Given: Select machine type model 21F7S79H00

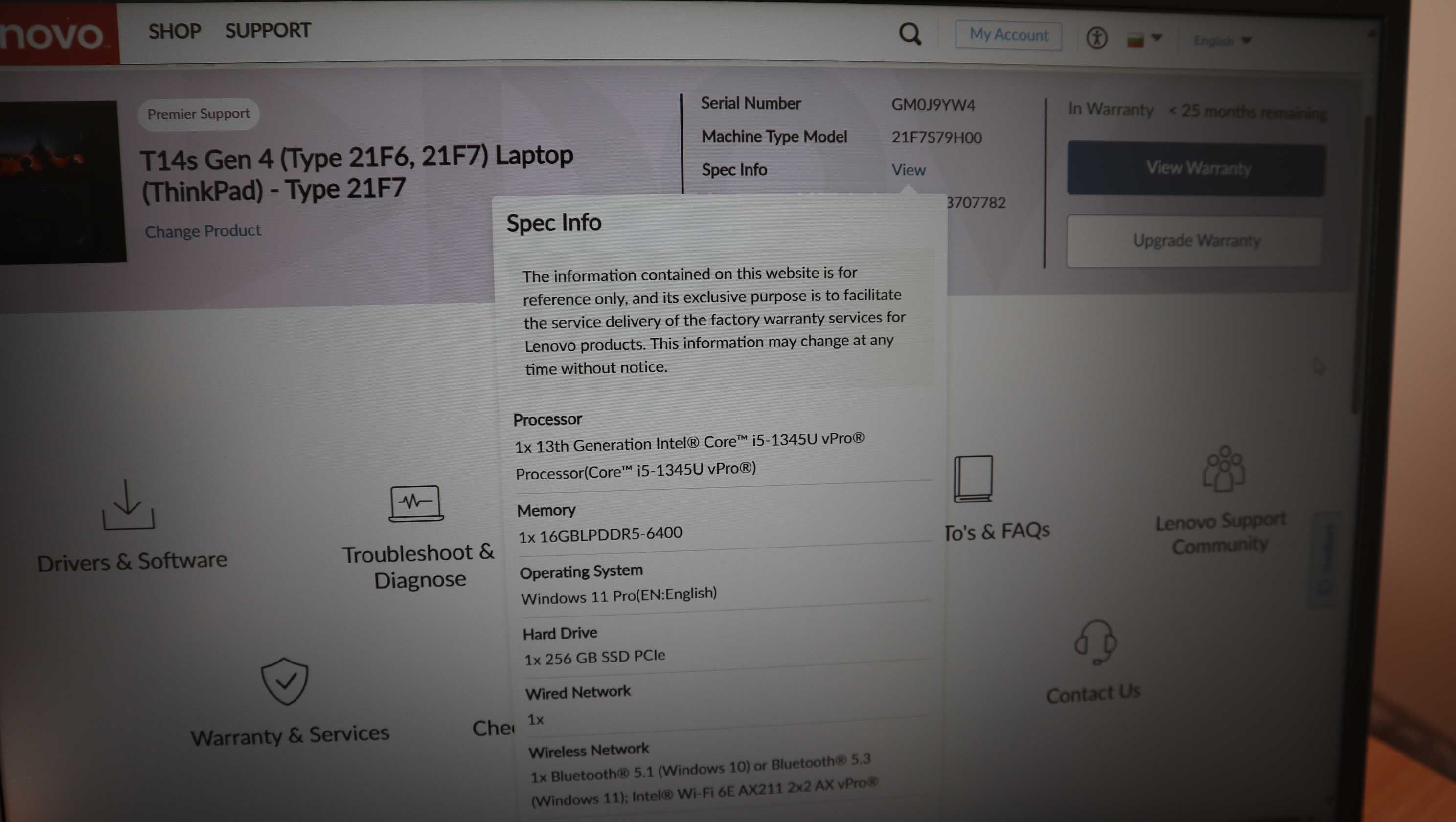Looking at the screenshot, I should click(x=936, y=137).
